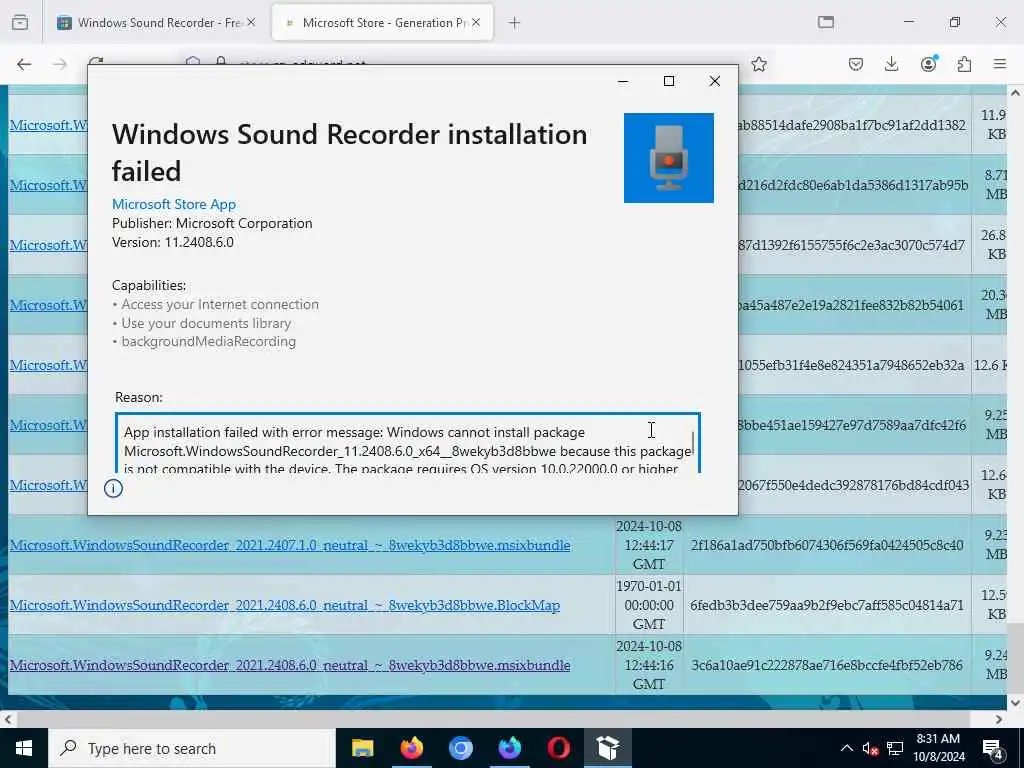This screenshot has width=1024, height=768.
Task: Open the clock showing 8:31 AM
Action: pos(938,748)
